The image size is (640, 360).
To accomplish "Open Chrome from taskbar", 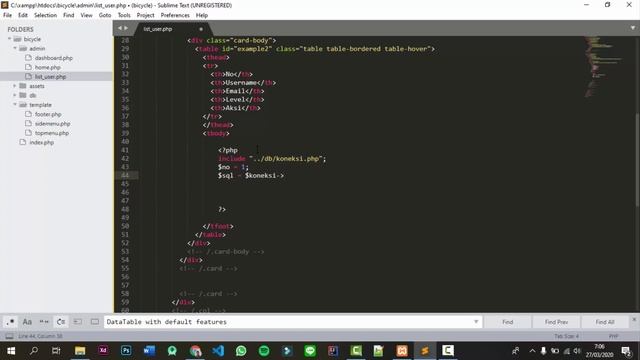I will [196, 351].
